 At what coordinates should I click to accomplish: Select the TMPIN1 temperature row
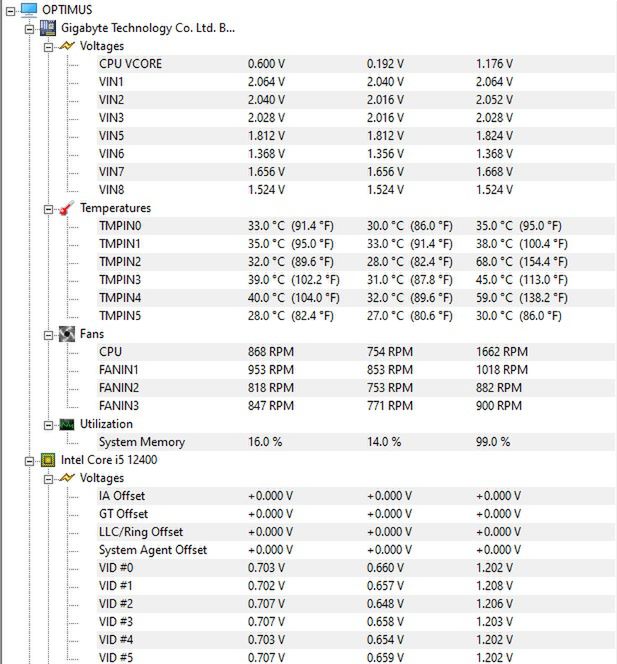click(356, 244)
